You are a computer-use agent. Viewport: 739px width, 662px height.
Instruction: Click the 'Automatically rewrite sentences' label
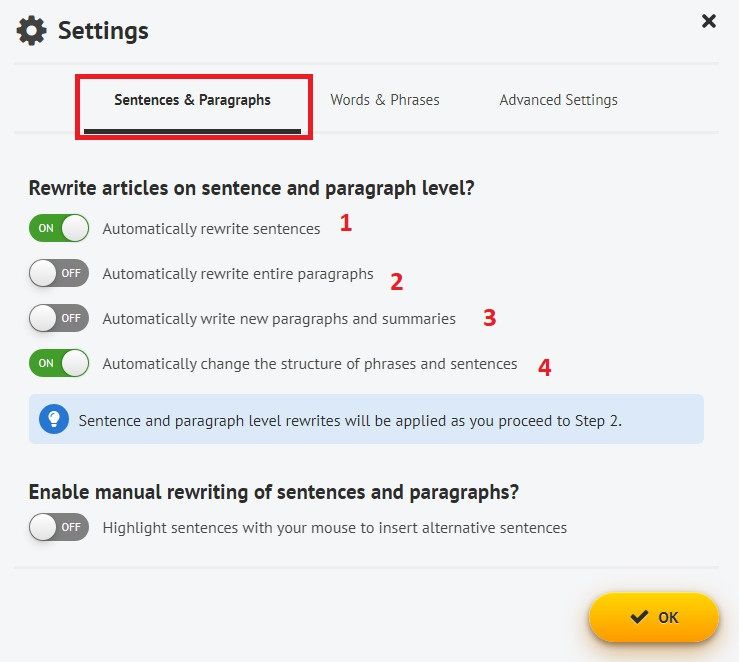pos(211,229)
